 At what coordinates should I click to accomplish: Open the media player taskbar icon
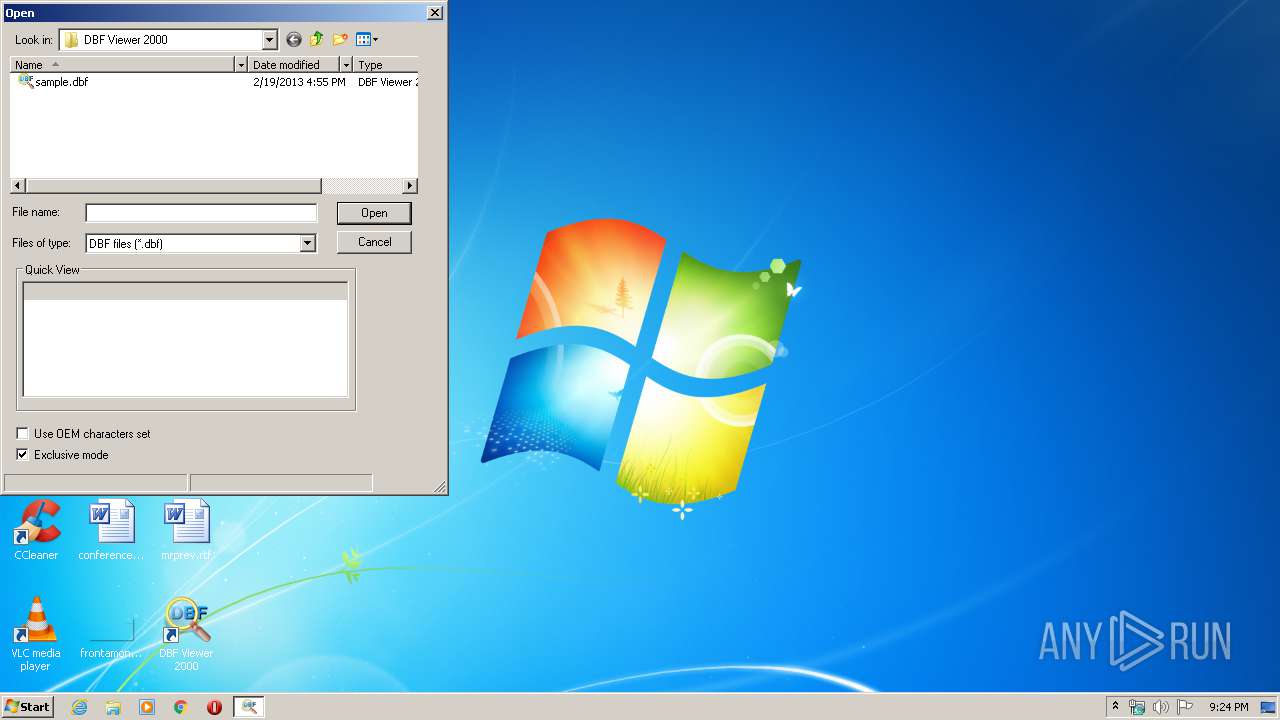click(147, 707)
